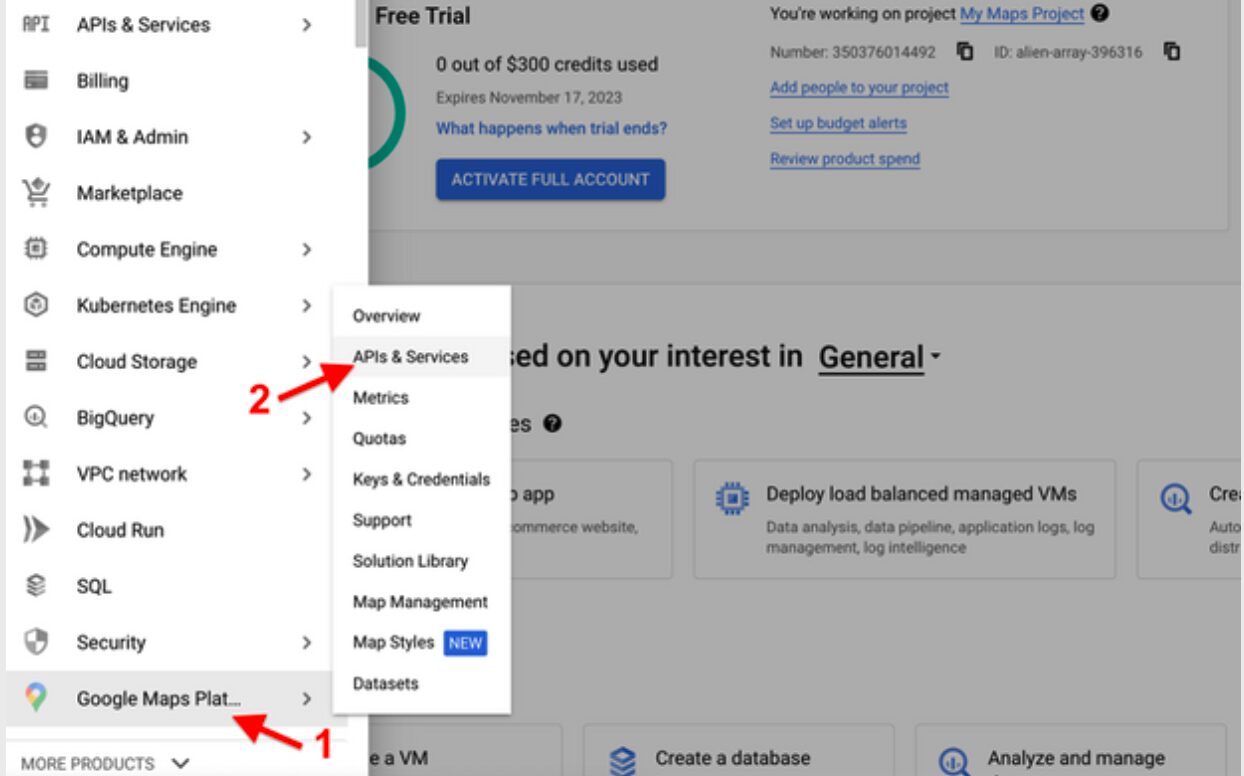
Task: Click the Google Maps Platform pin icon
Action: tap(36, 698)
